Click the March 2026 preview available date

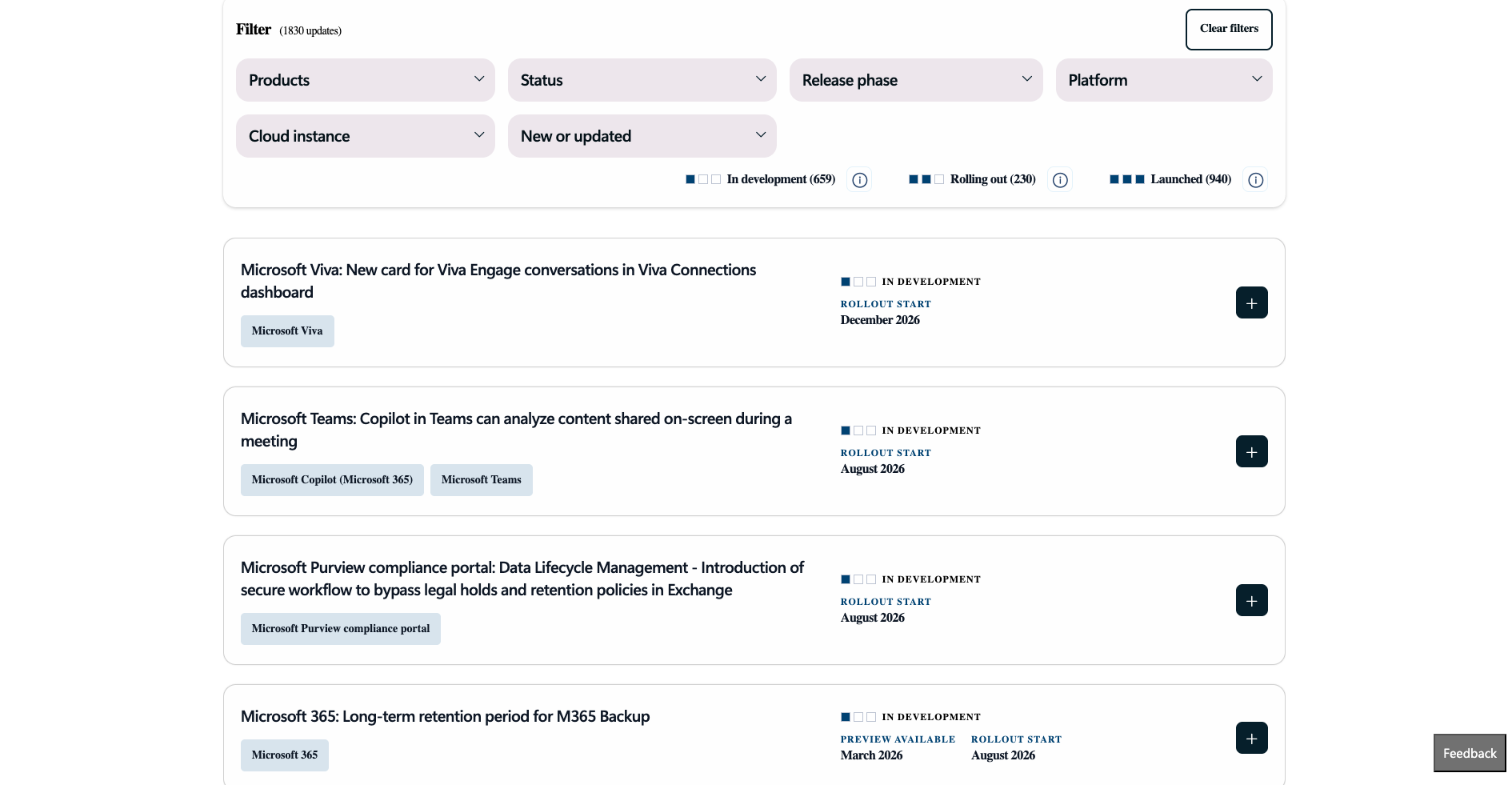point(871,755)
